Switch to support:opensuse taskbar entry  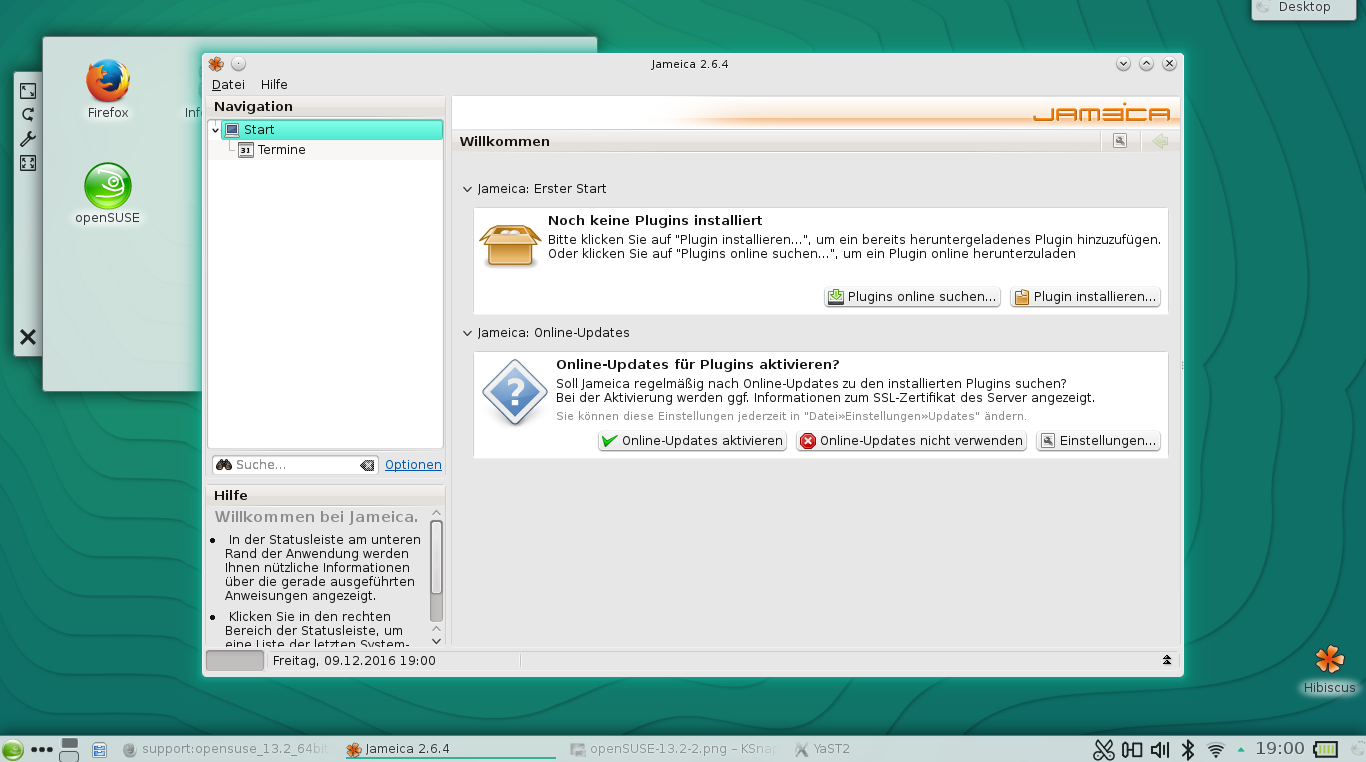coord(225,749)
